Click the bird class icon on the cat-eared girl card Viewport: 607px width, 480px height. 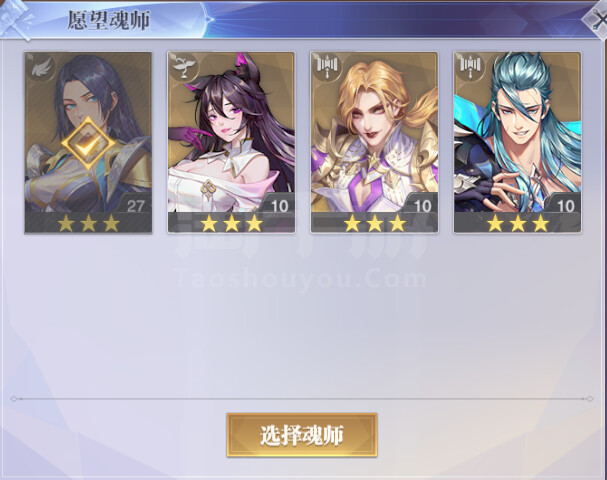184,68
